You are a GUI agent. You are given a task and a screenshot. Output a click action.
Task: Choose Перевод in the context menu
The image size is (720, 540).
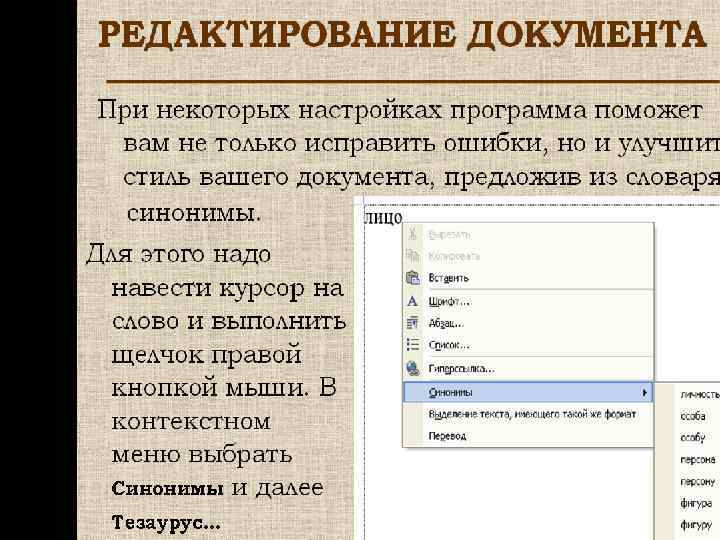(528, 436)
